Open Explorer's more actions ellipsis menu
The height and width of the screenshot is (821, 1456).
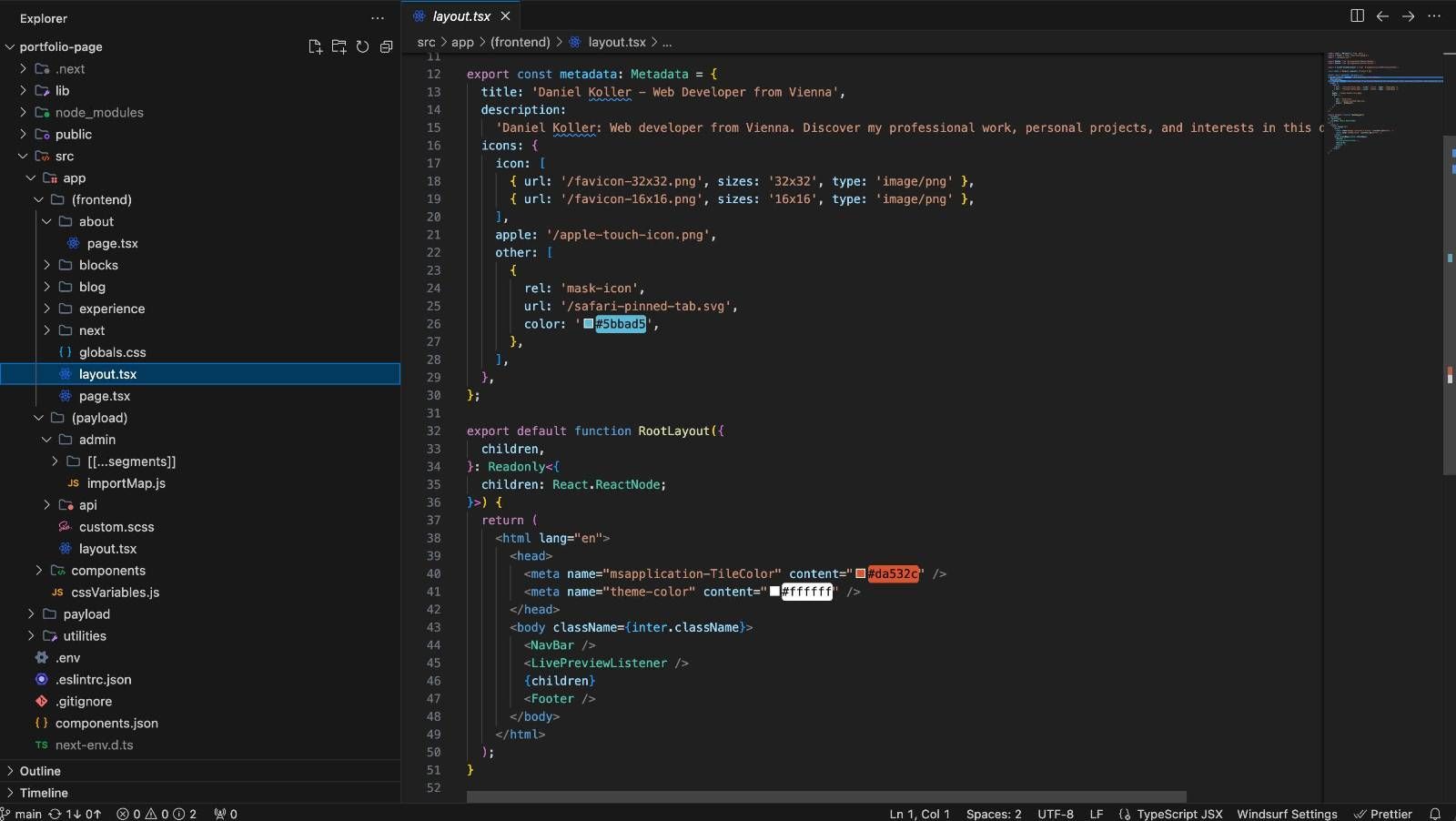[378, 18]
